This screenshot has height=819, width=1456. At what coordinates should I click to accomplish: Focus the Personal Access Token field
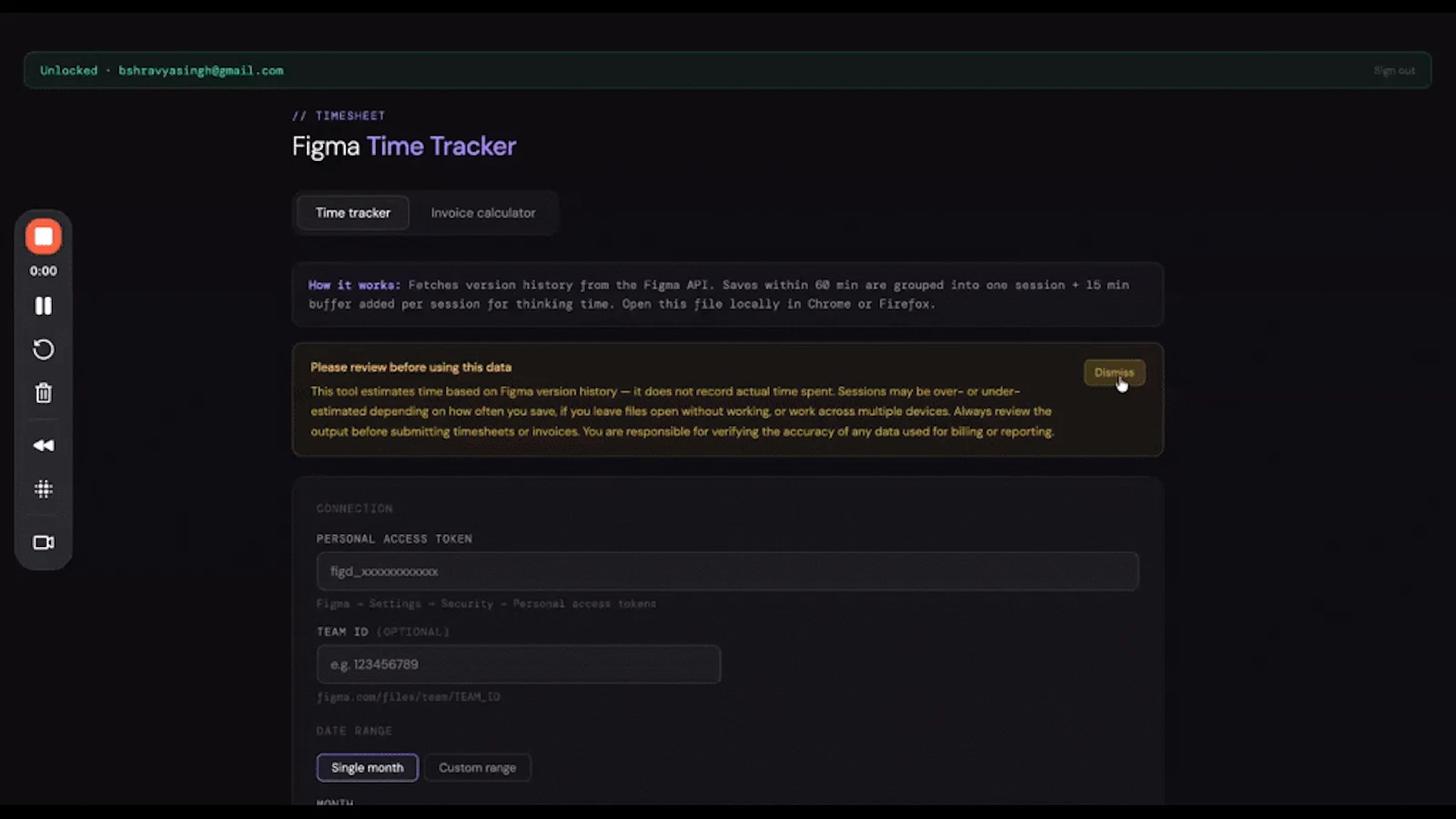pos(727,571)
